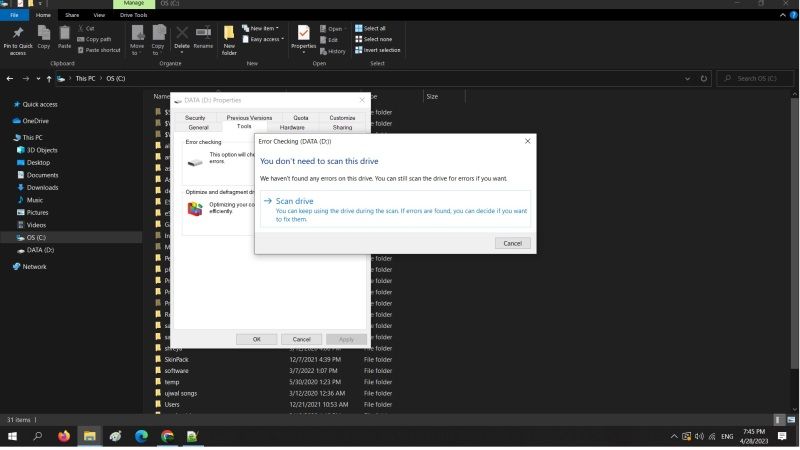
Task: Click the taskbar Search icon
Action: [x=37, y=437]
